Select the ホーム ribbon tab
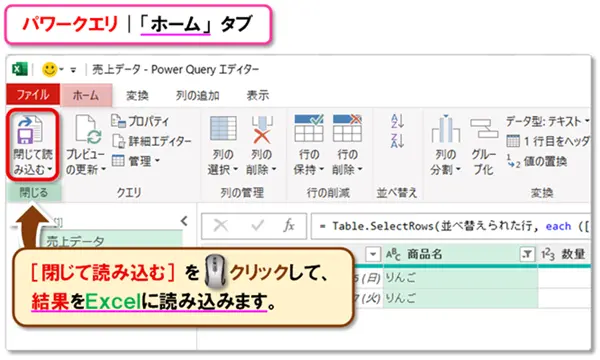This screenshot has width=600, height=360. pos(86,95)
